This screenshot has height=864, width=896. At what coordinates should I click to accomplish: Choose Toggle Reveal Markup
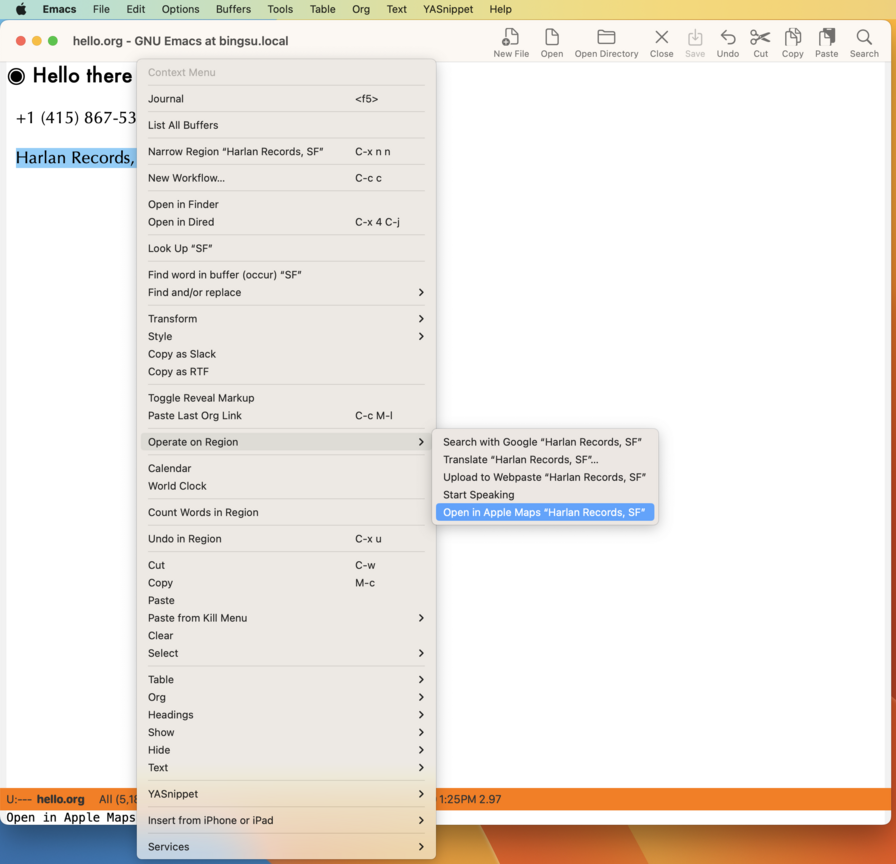point(286,398)
